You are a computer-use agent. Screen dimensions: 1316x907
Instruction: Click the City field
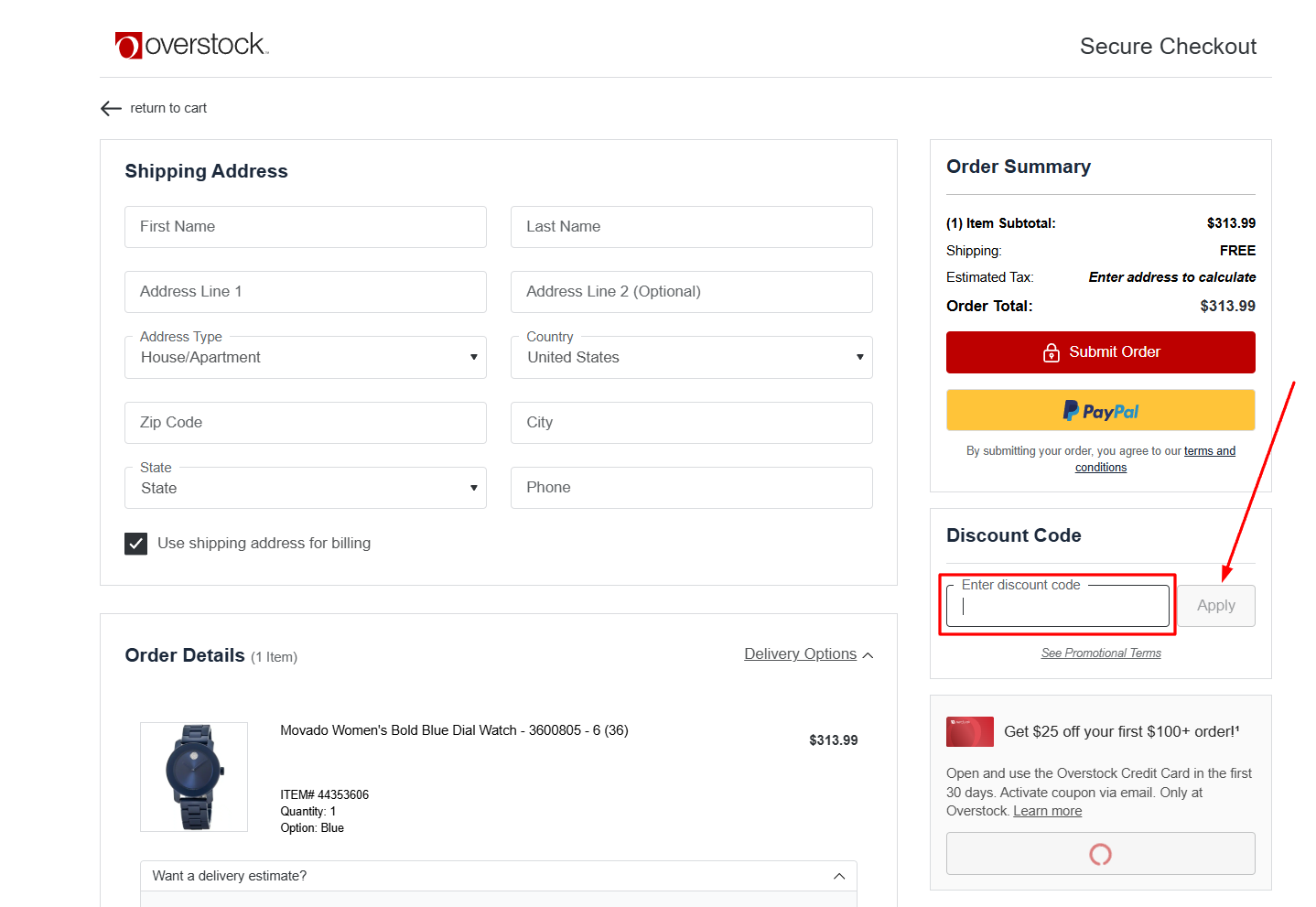click(x=692, y=423)
